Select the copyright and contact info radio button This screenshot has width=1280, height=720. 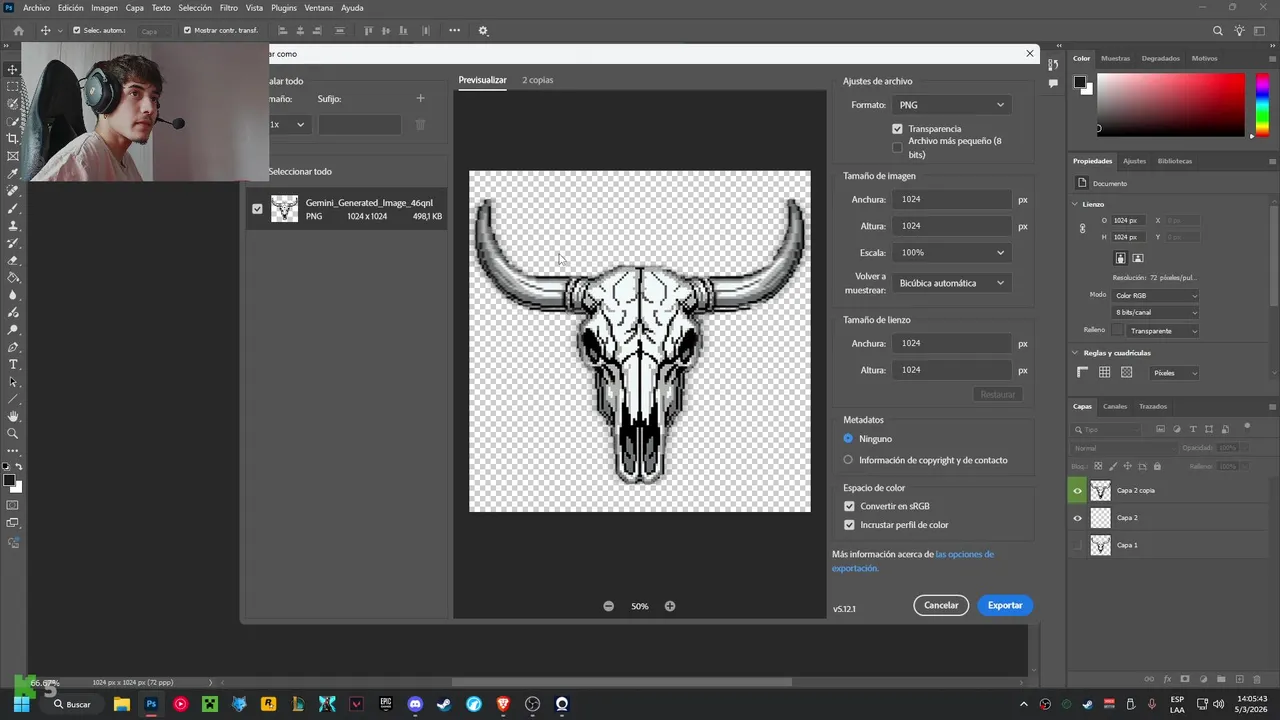pos(848,460)
